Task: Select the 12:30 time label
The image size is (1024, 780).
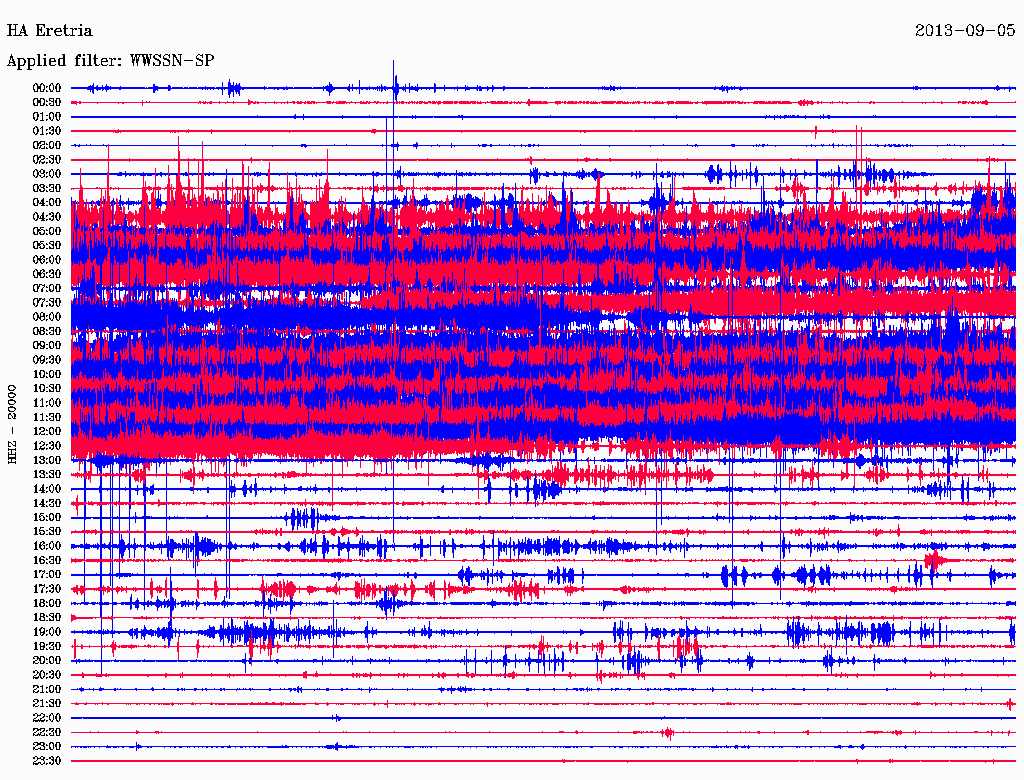Action: (x=47, y=446)
